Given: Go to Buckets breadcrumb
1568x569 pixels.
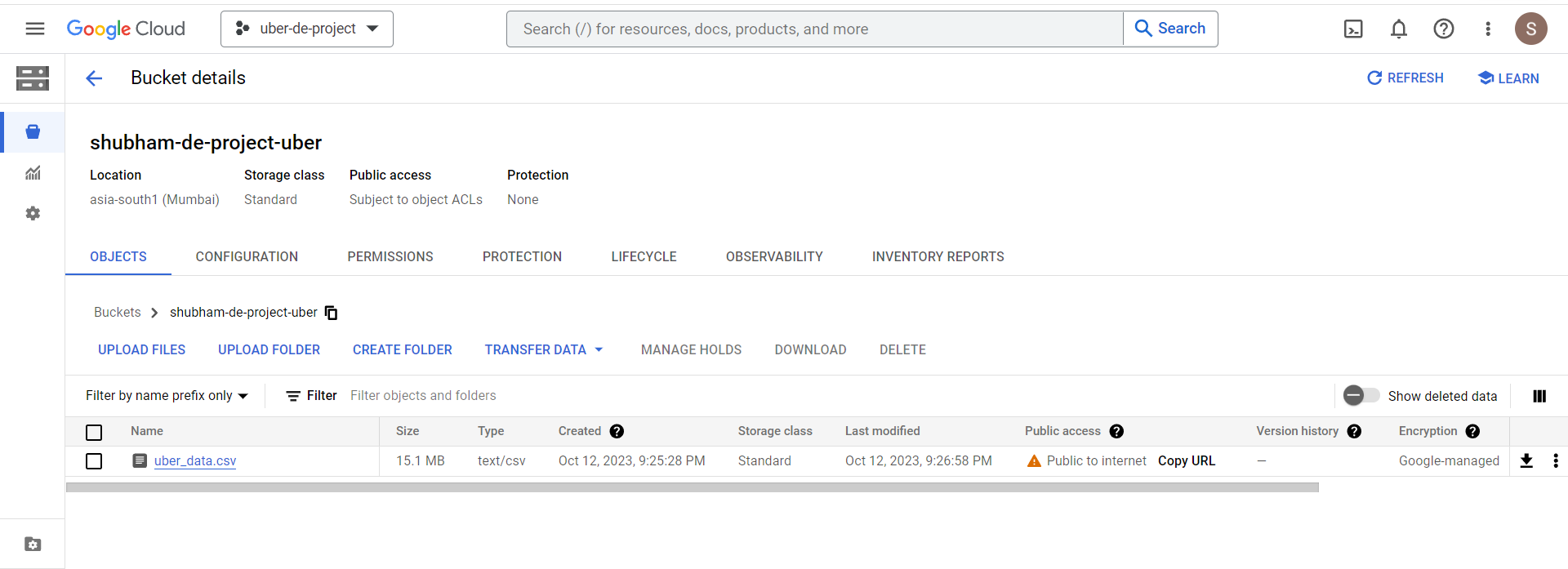Looking at the screenshot, I should [118, 313].
